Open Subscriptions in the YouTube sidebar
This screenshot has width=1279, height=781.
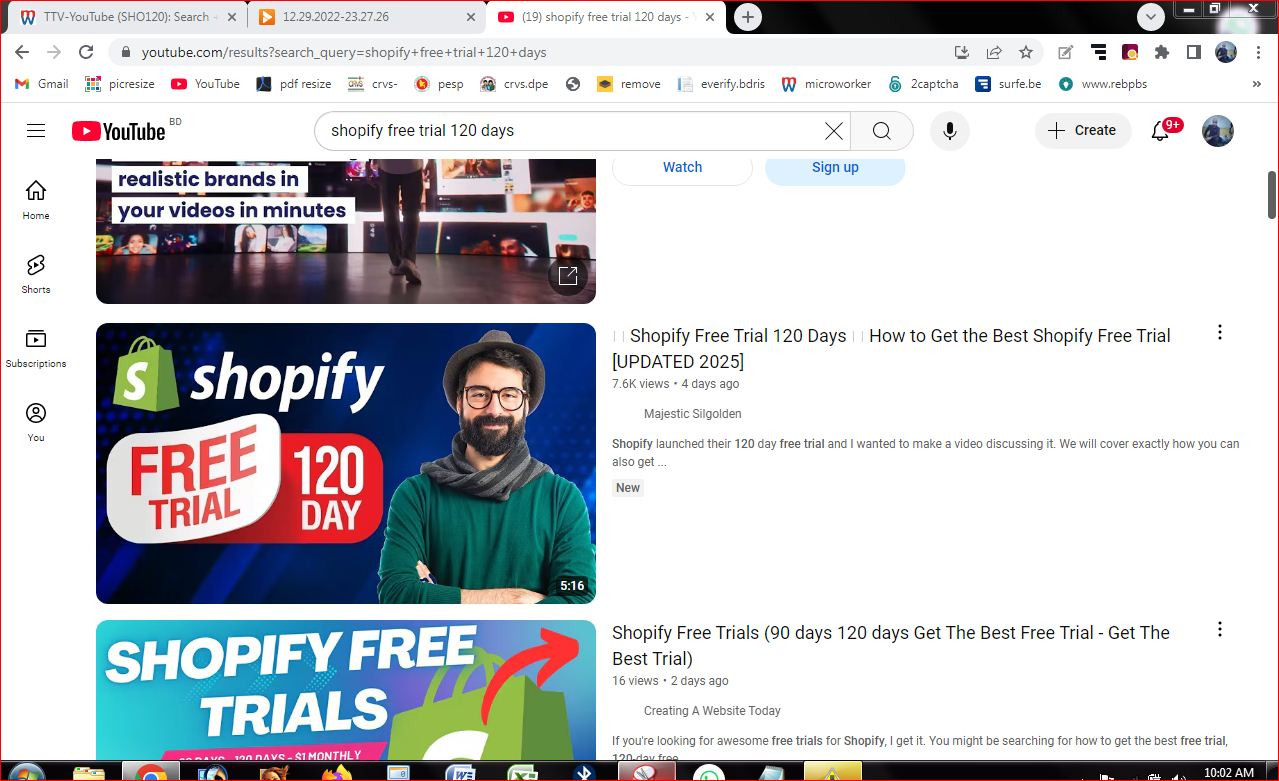coord(36,348)
